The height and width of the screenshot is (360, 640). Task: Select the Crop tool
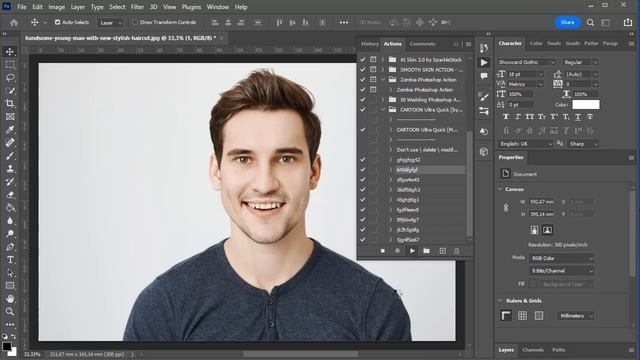[x=10, y=104]
